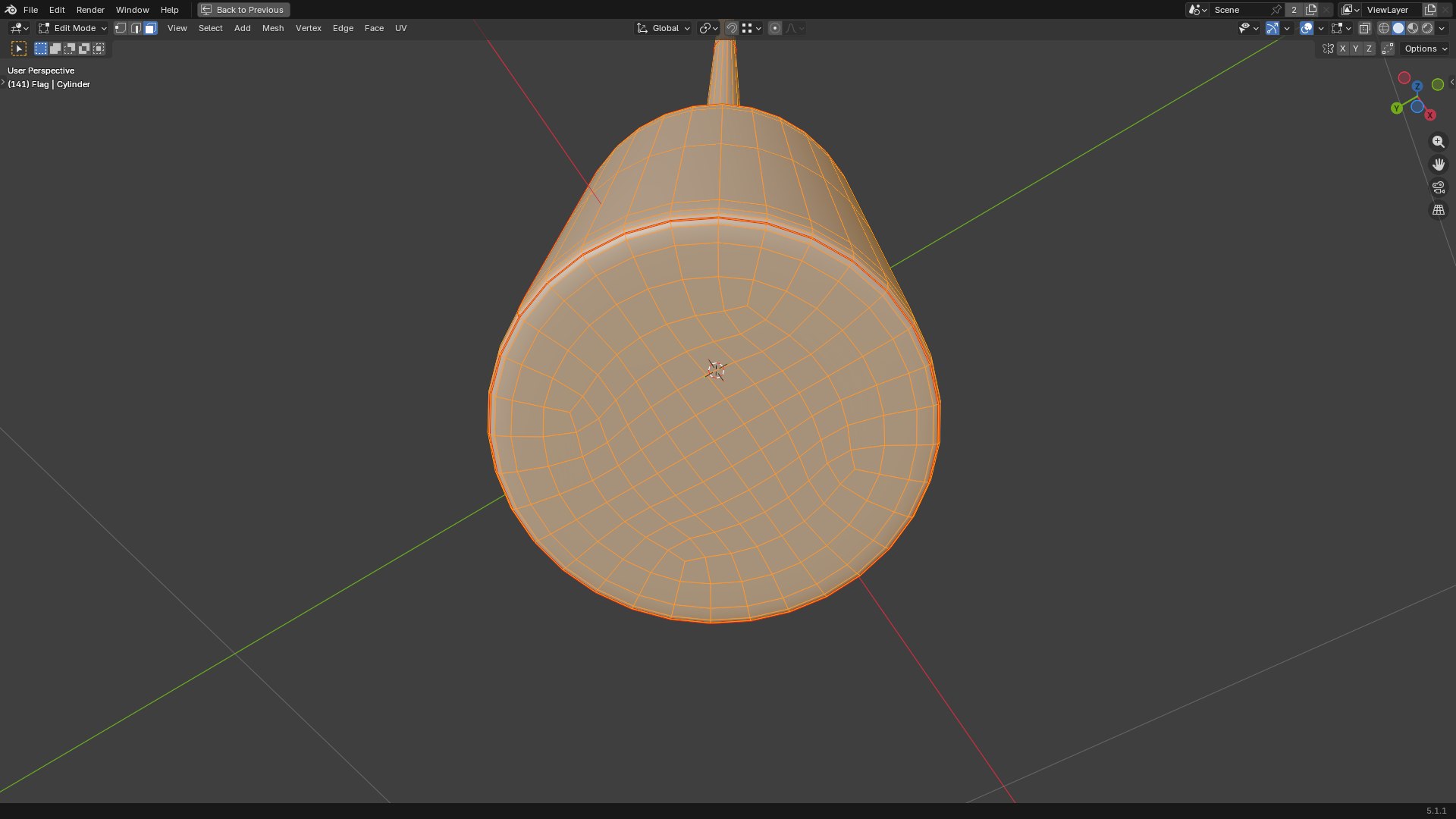This screenshot has width=1456, height=819.
Task: Open editor type dropdown
Action: tap(19, 28)
